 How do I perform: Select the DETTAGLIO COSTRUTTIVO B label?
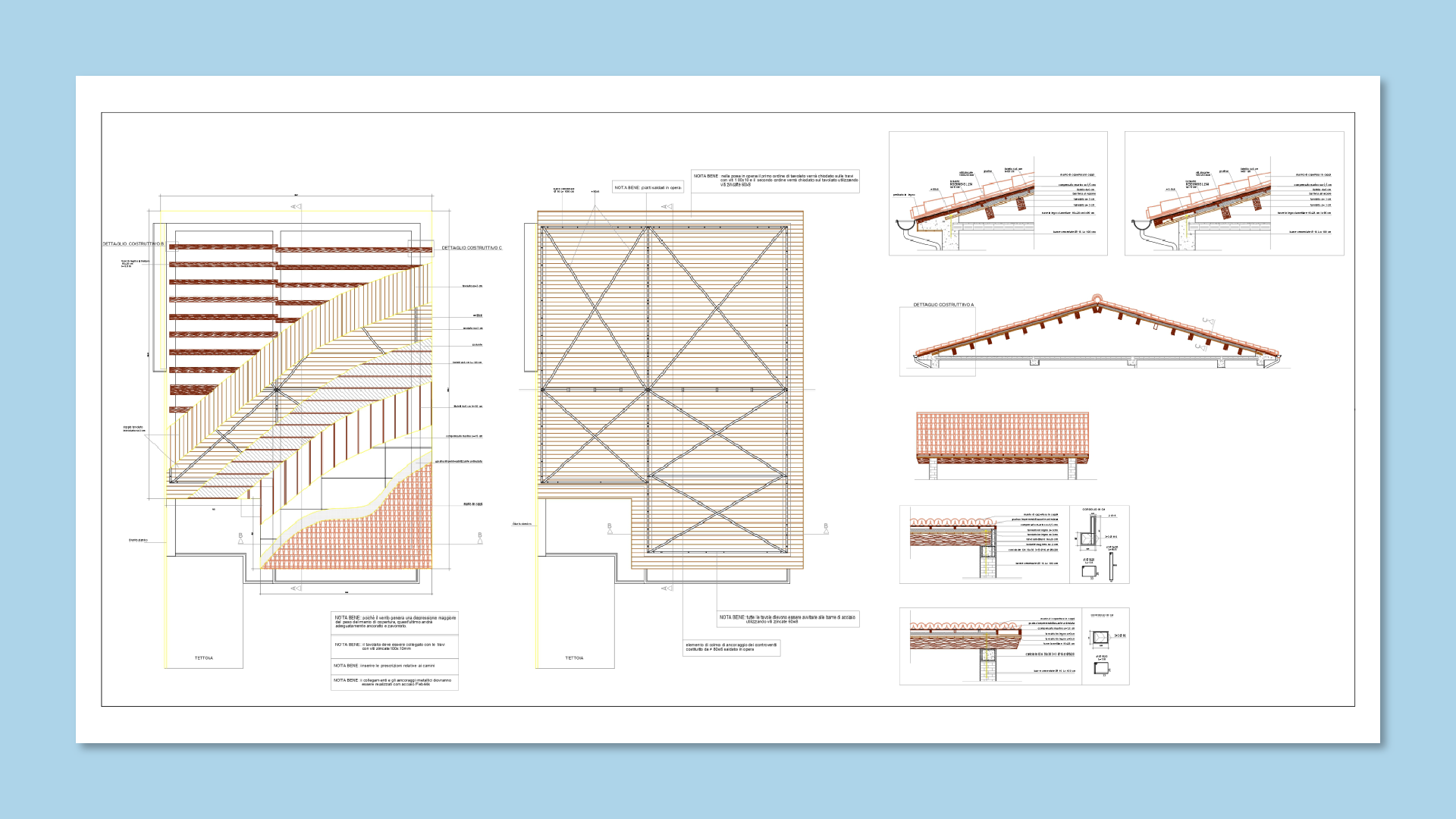pos(133,244)
